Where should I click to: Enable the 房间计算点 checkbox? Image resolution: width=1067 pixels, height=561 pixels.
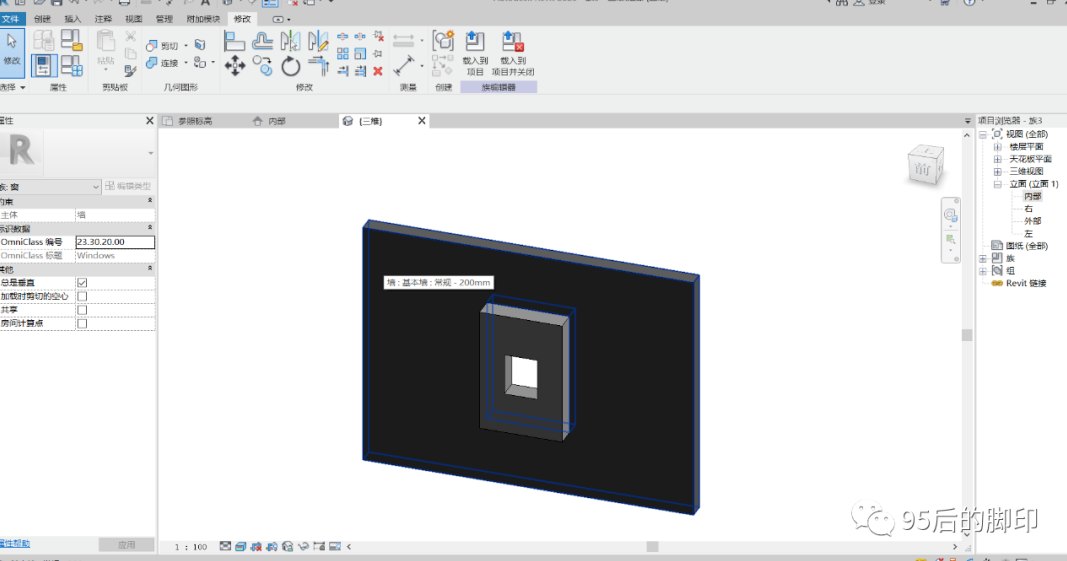click(x=82, y=323)
